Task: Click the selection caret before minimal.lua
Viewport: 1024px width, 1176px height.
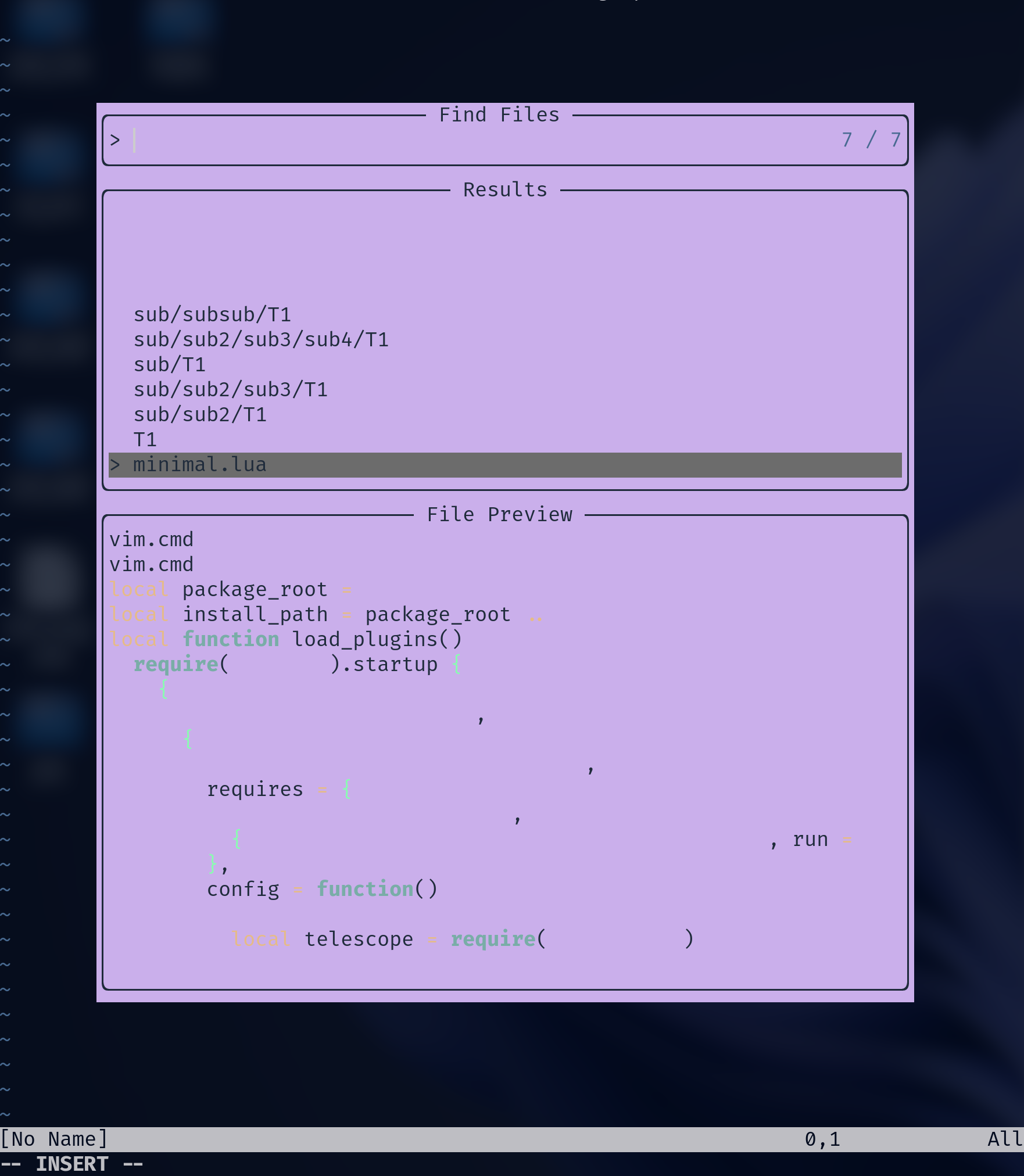Action: (x=116, y=464)
